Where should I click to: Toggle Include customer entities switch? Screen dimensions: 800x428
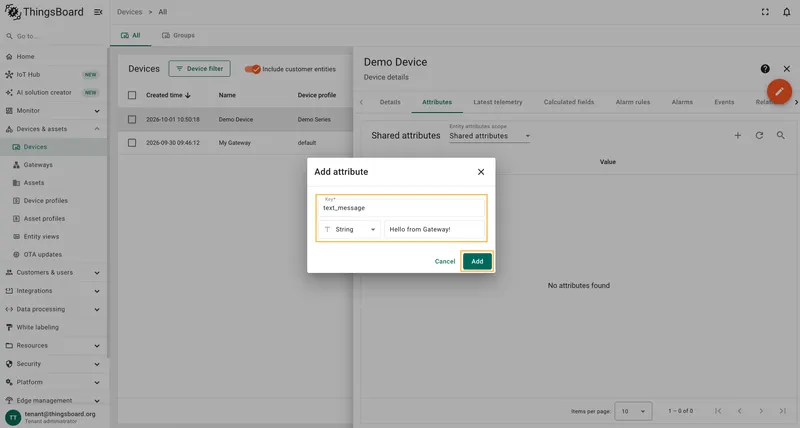(253, 69)
